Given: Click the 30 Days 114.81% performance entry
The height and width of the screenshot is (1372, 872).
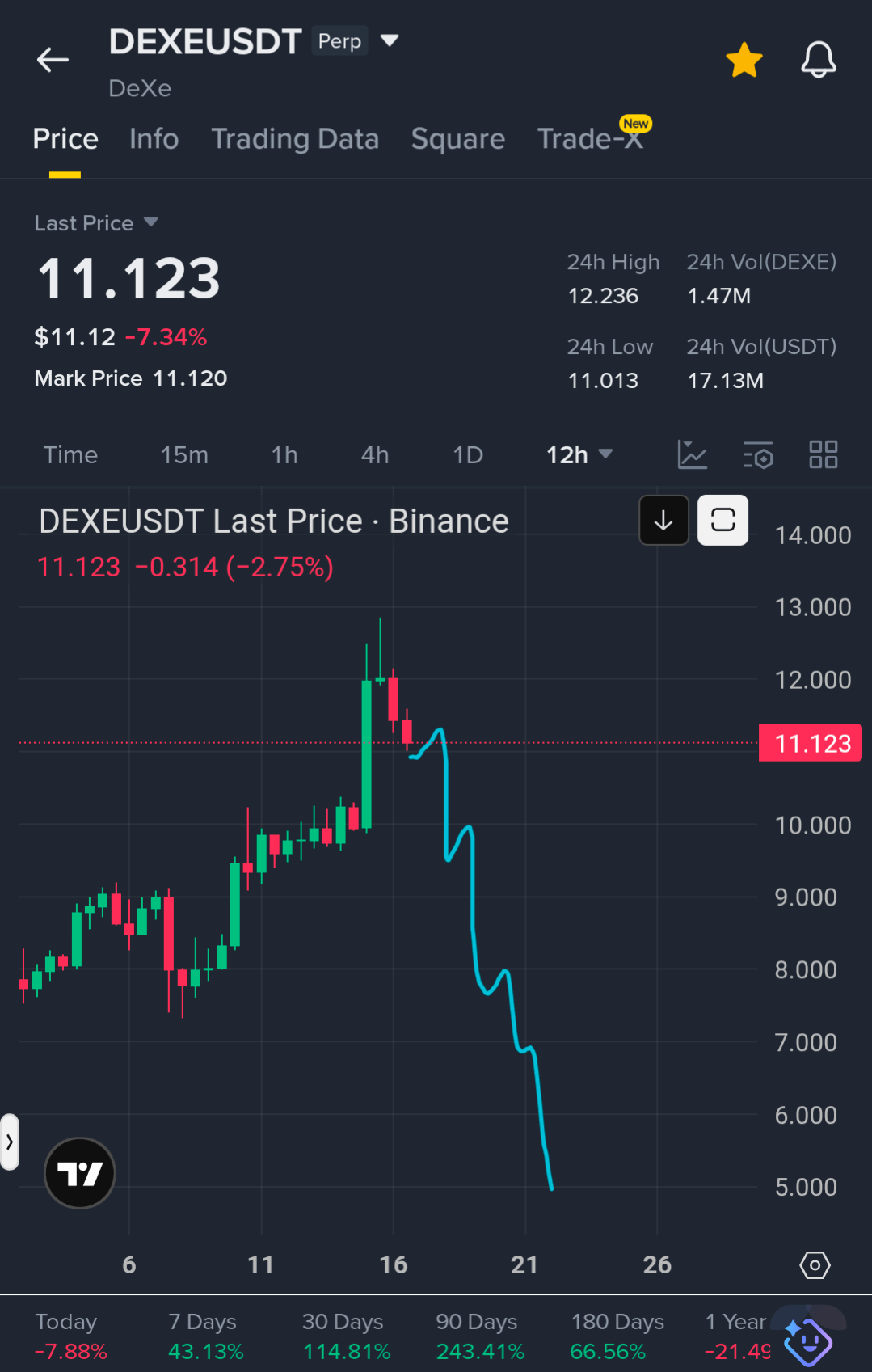Looking at the screenshot, I should (346, 1336).
